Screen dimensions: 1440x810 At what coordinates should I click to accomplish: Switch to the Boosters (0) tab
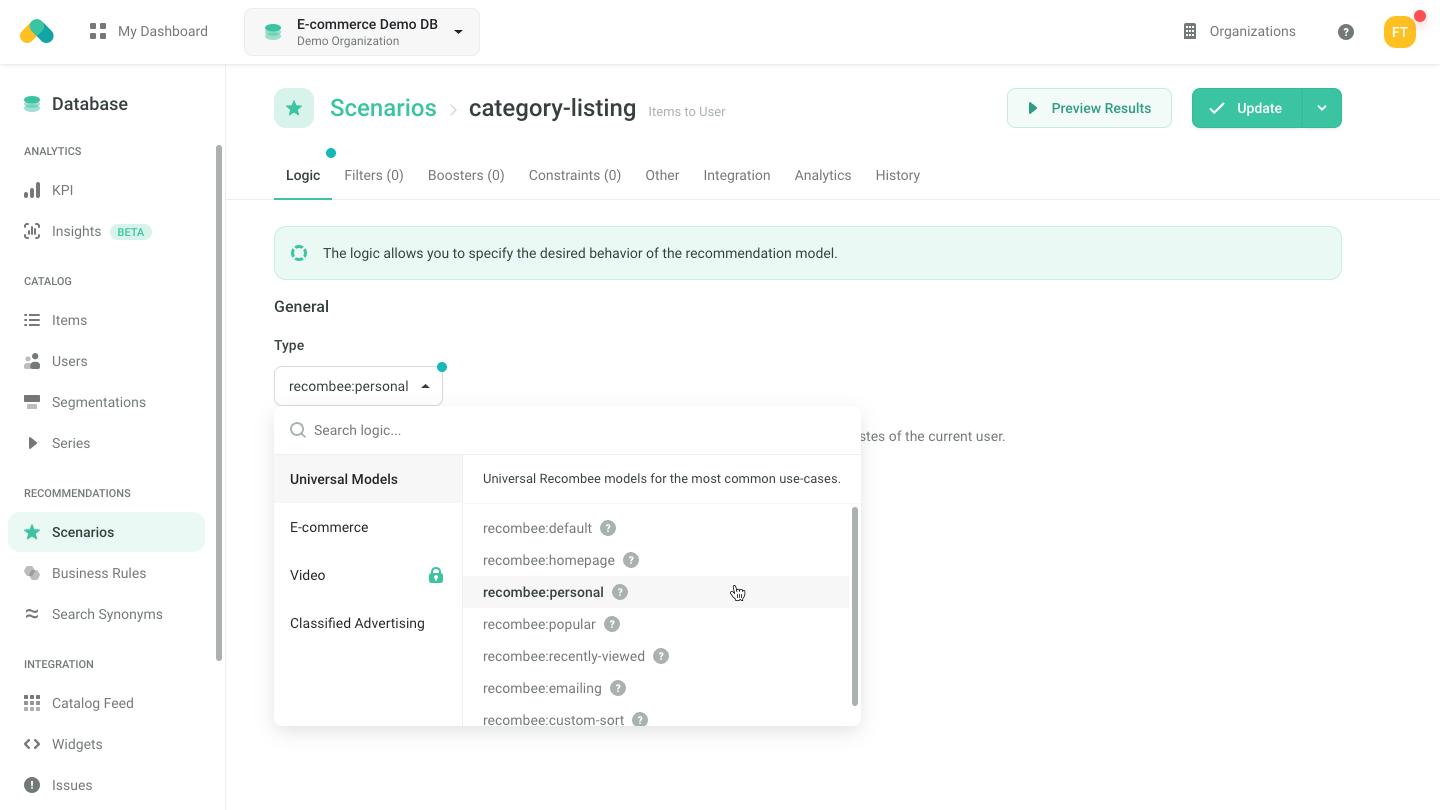(466, 175)
